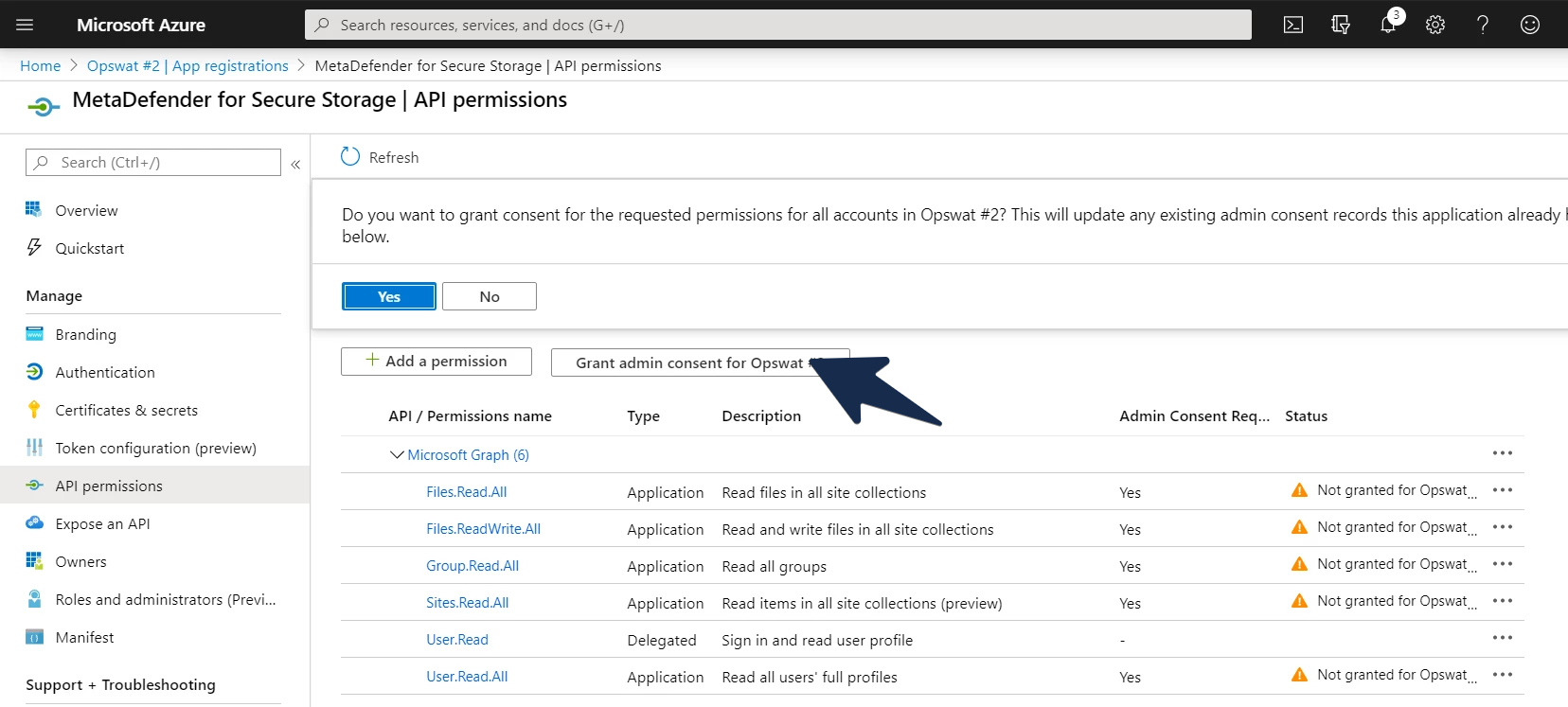Open Cloud Shell icon in header
Screen dimensions: 1568x707
(1293, 25)
